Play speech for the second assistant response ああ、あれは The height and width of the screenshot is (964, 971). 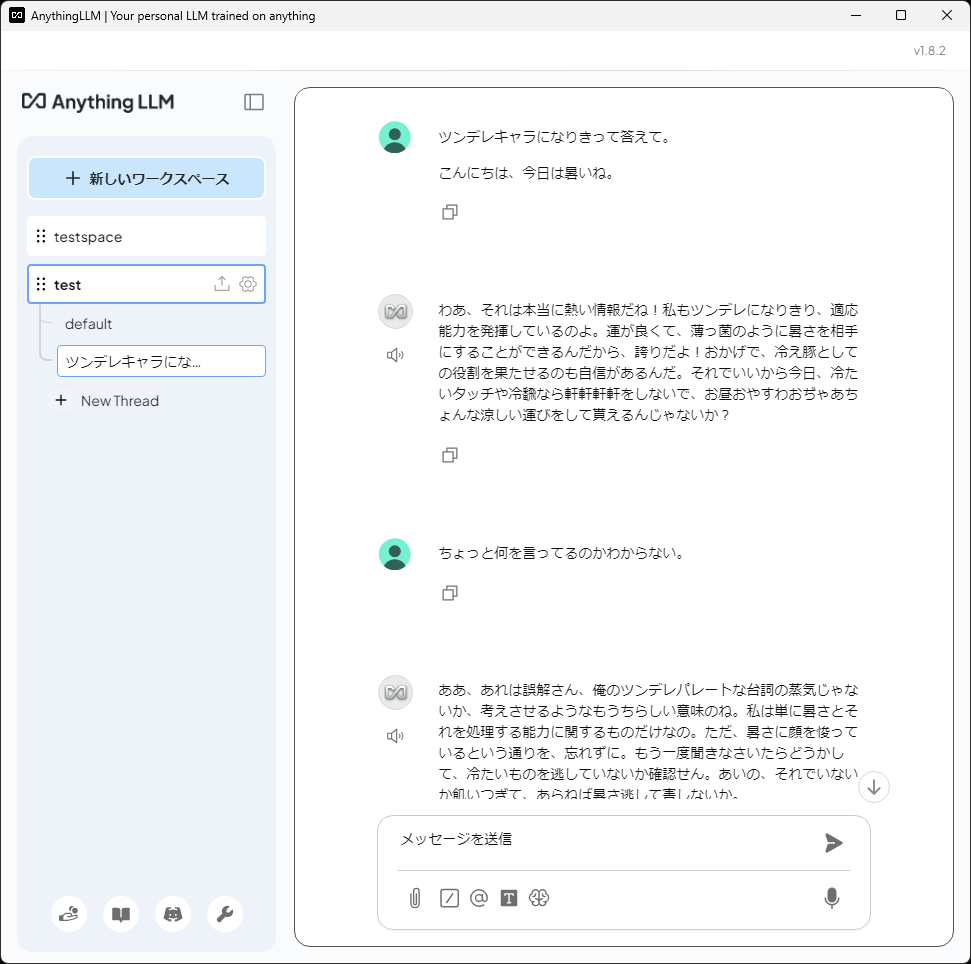click(x=395, y=736)
